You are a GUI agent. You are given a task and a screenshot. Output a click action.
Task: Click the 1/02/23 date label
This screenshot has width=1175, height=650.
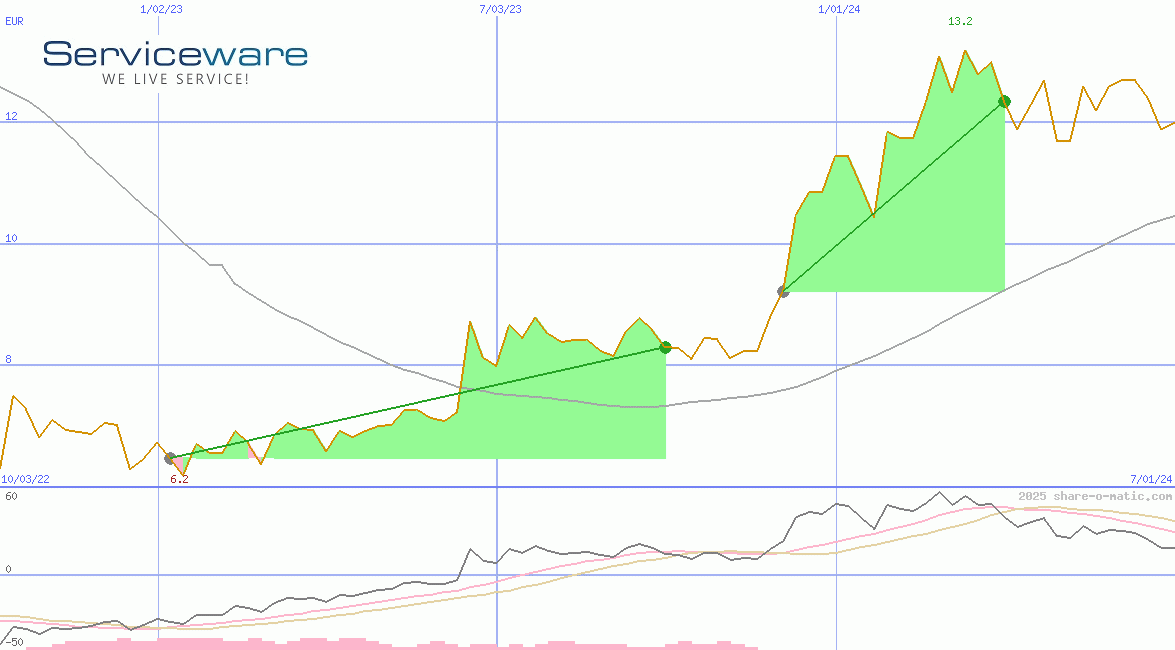(x=159, y=9)
